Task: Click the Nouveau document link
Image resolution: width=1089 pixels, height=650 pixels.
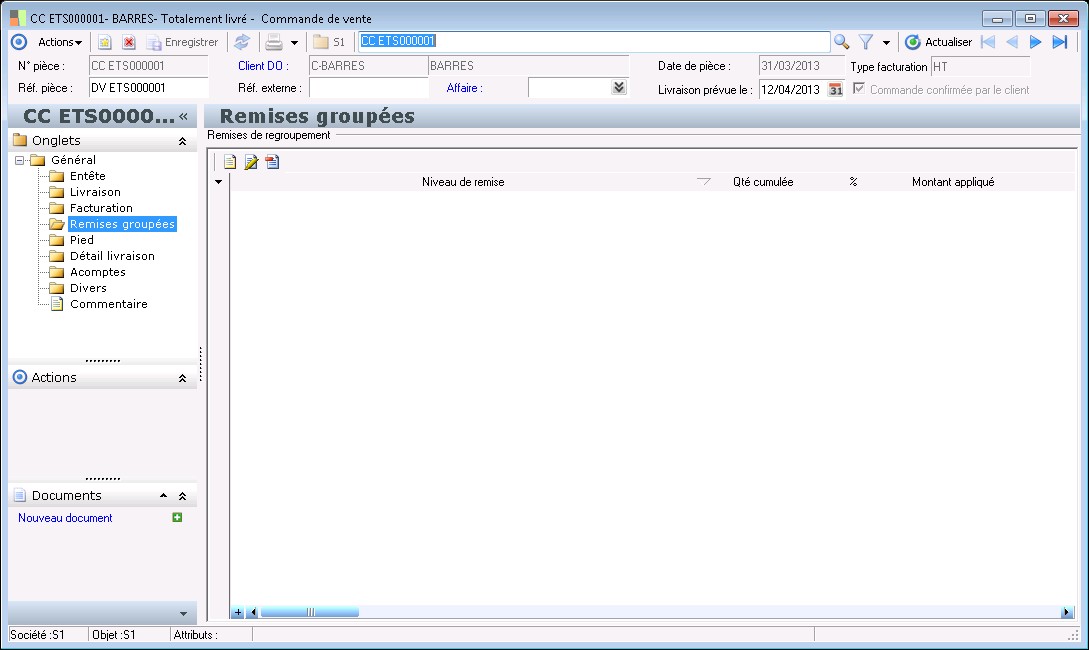Action: coord(65,518)
